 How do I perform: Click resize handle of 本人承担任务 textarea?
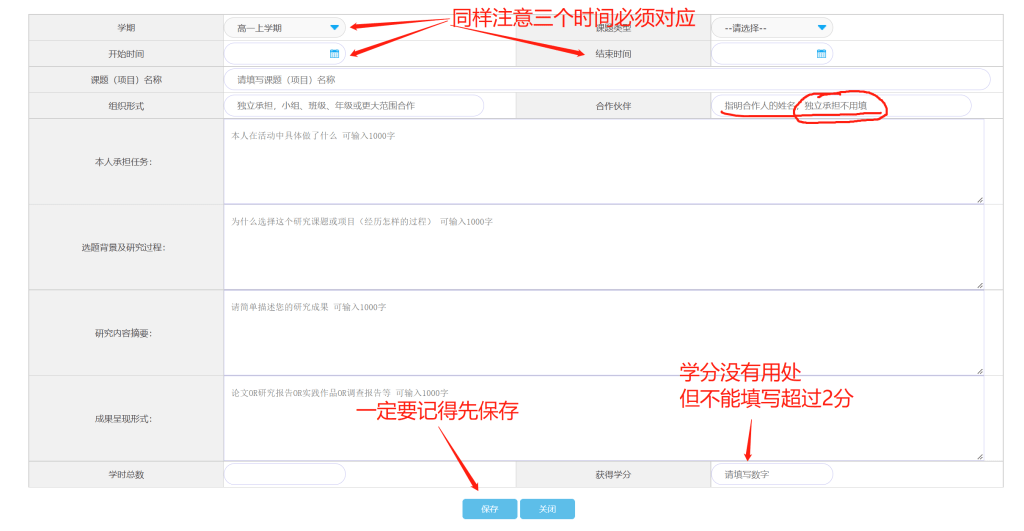click(x=979, y=199)
